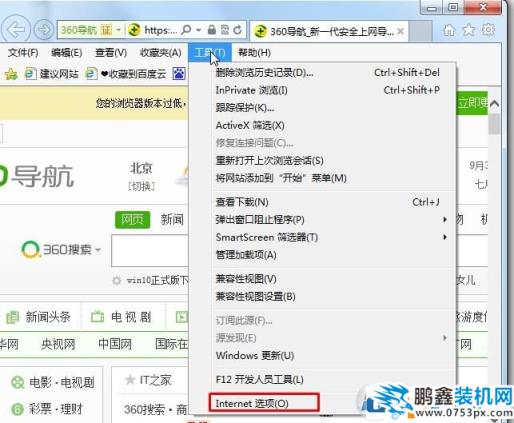Open the gear Tools icon
Viewport: 514px width, 423px height.
tap(488, 30)
